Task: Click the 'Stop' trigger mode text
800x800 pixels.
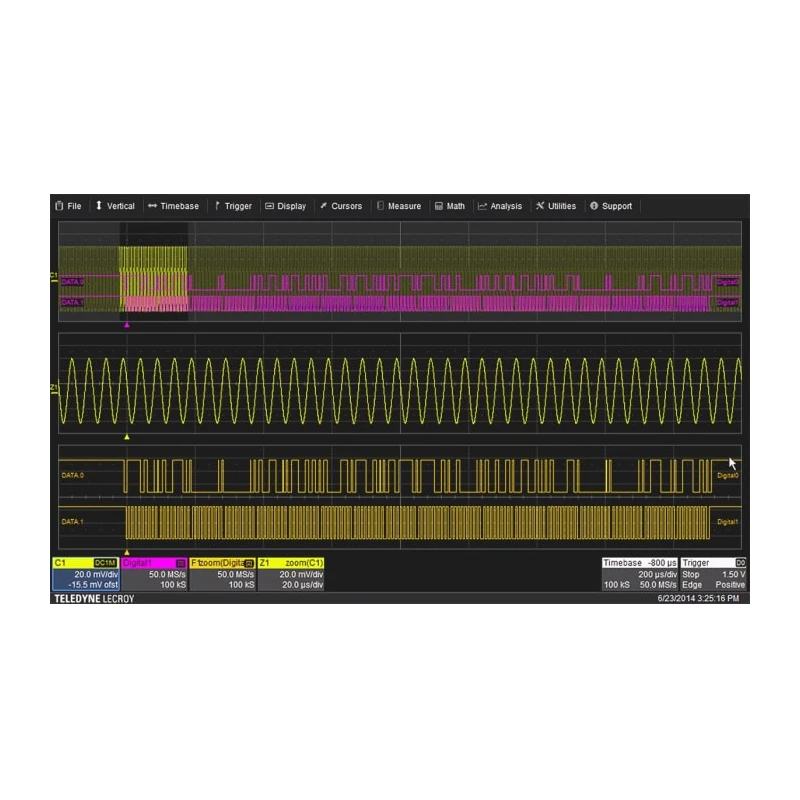Action: [x=691, y=574]
